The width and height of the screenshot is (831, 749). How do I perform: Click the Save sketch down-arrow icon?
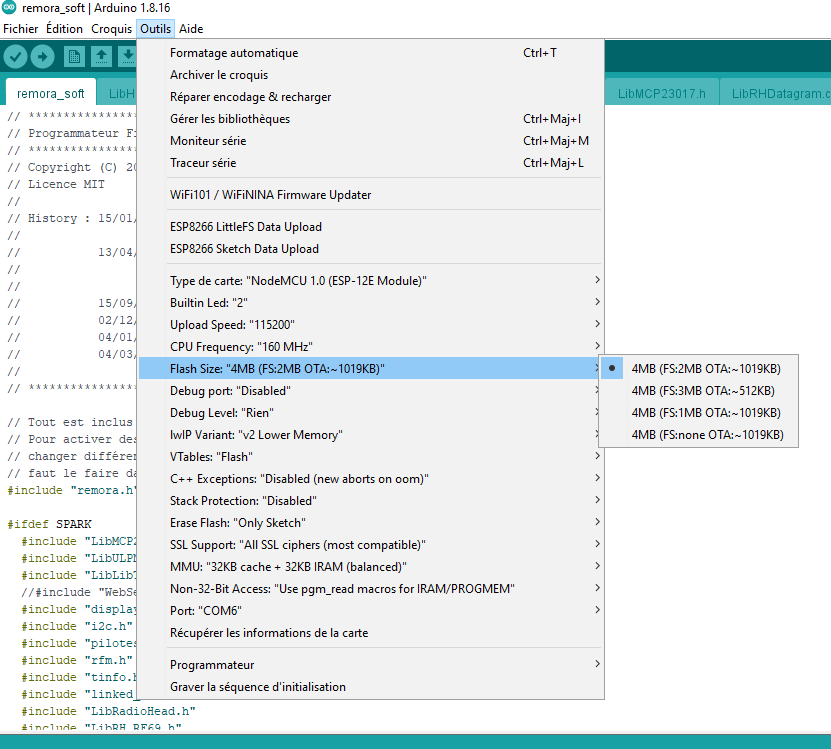click(x=127, y=57)
